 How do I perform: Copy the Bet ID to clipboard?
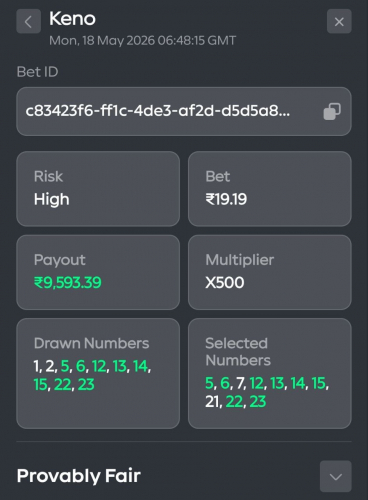click(332, 111)
